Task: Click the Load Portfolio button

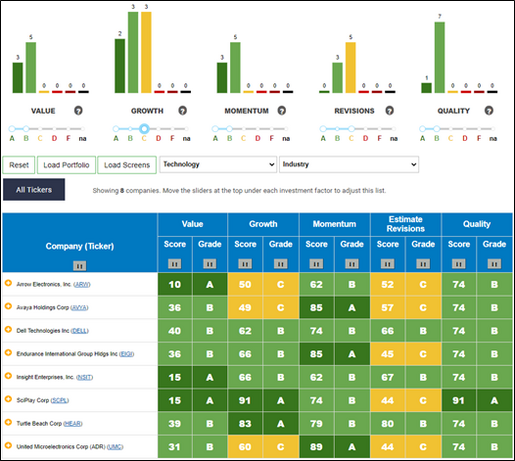Action: (66, 165)
